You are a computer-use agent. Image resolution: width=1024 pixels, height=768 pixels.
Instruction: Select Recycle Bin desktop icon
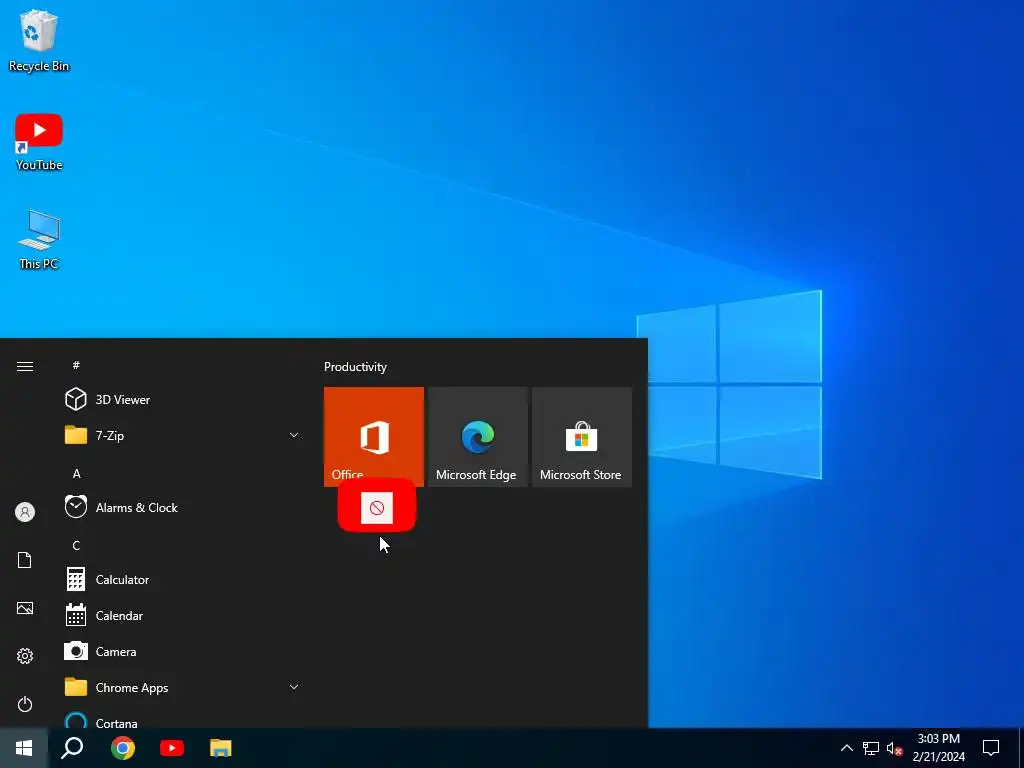click(x=39, y=40)
